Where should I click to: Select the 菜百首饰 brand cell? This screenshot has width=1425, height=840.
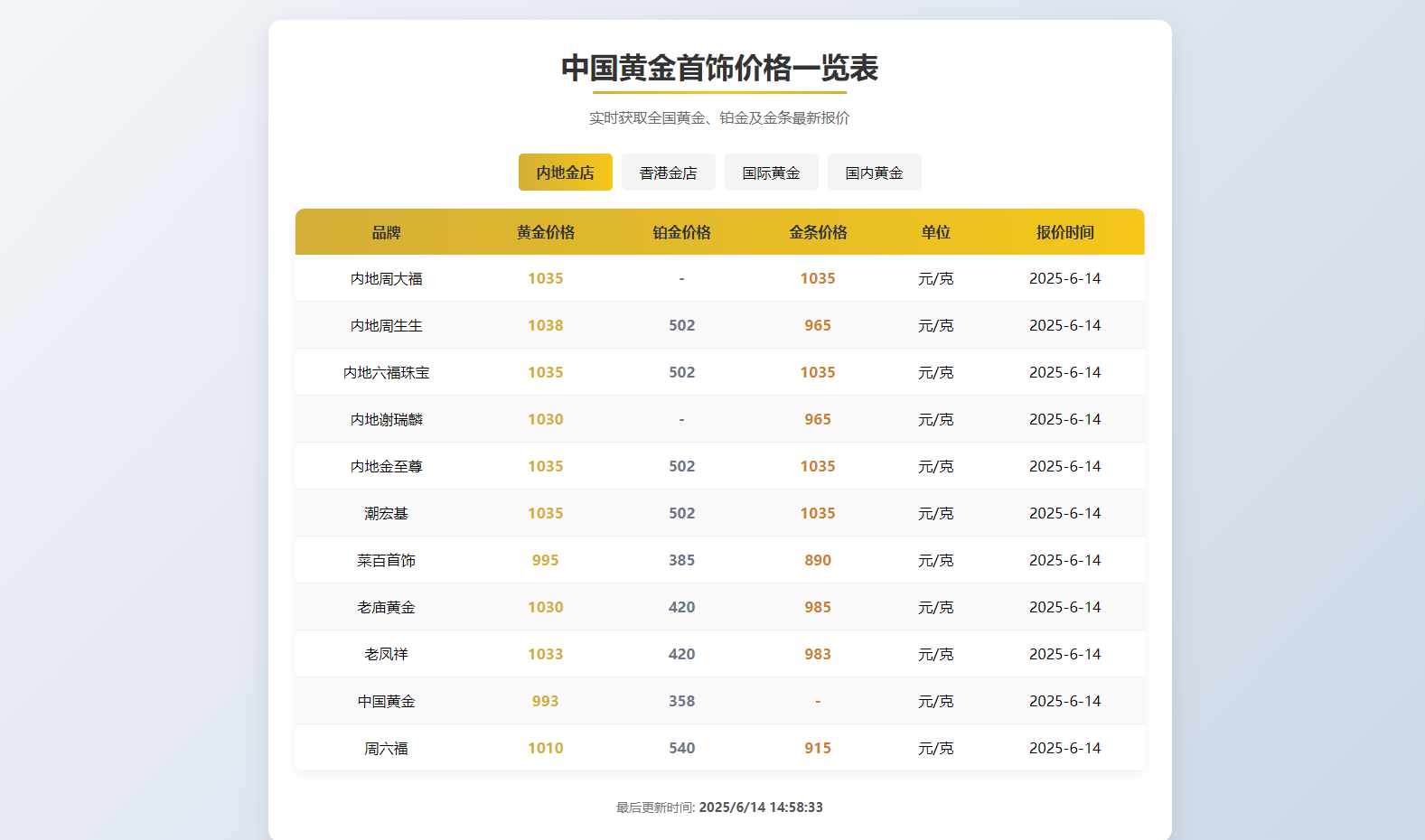(x=386, y=560)
